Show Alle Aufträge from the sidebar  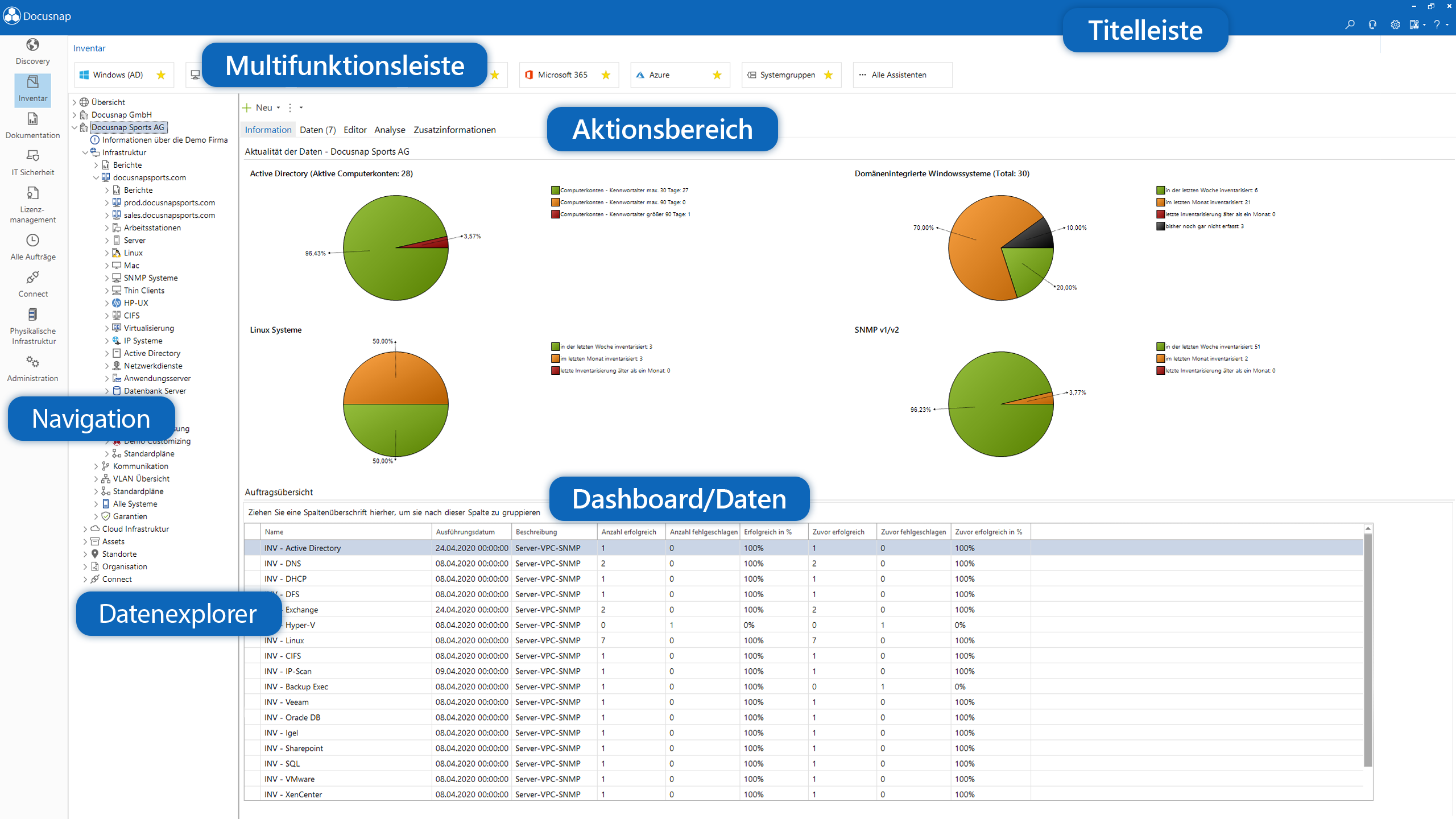pos(32,247)
